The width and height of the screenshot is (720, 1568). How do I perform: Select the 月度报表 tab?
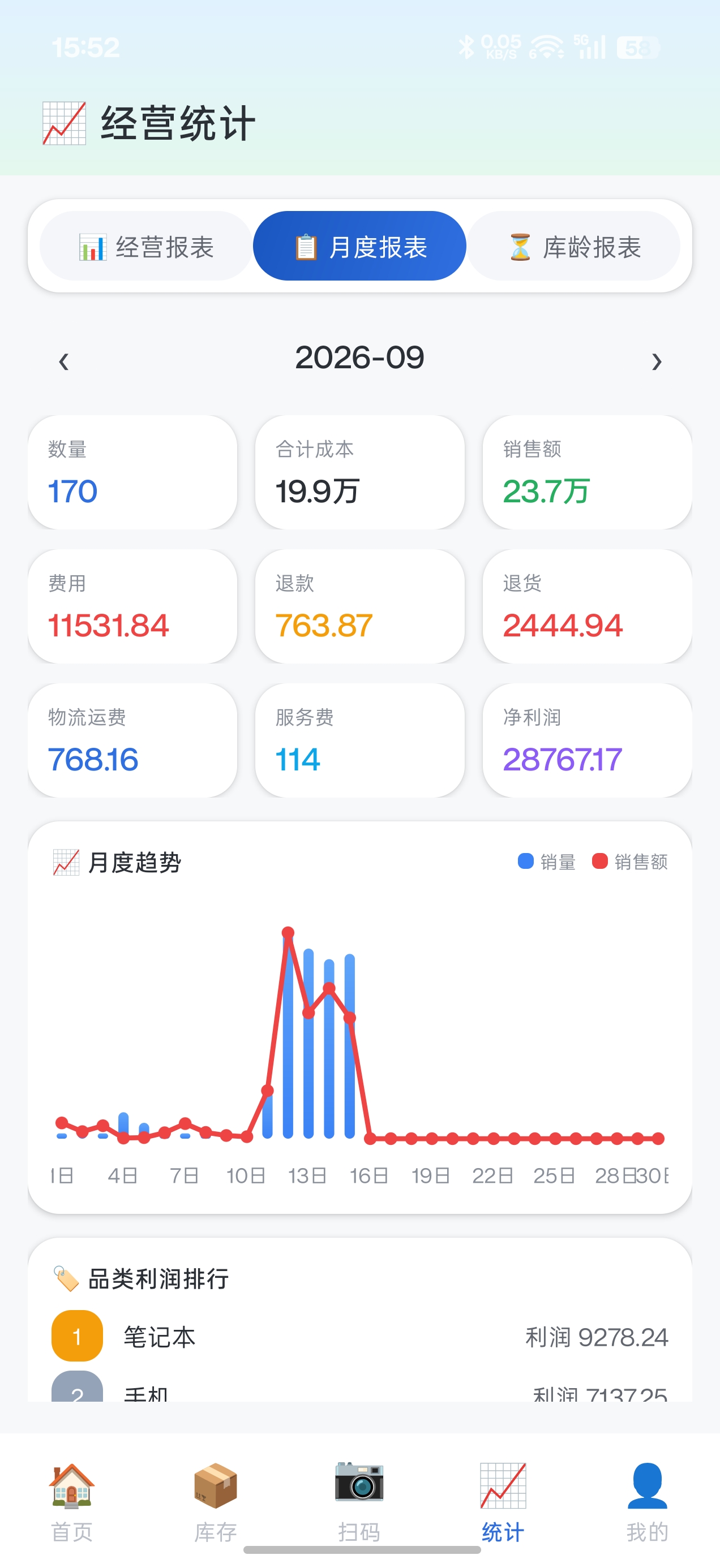pyautogui.click(x=359, y=247)
